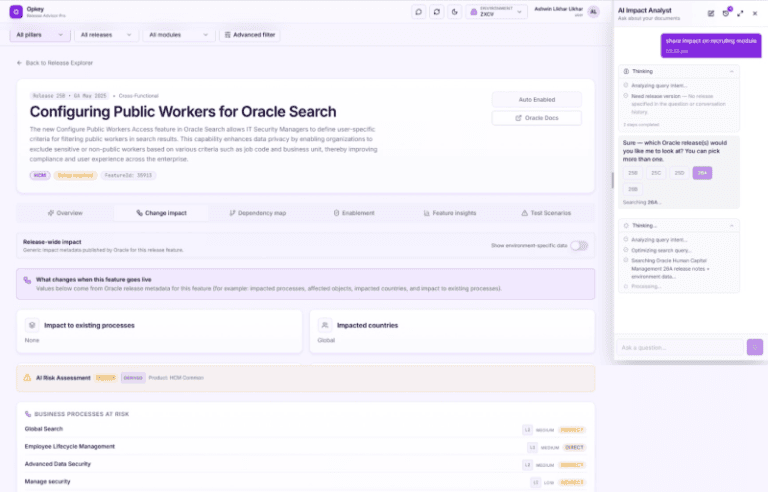The width and height of the screenshot is (768, 492).
Task: Click DIRECT badge on Employee Lifecycle Management
Action: point(574,447)
